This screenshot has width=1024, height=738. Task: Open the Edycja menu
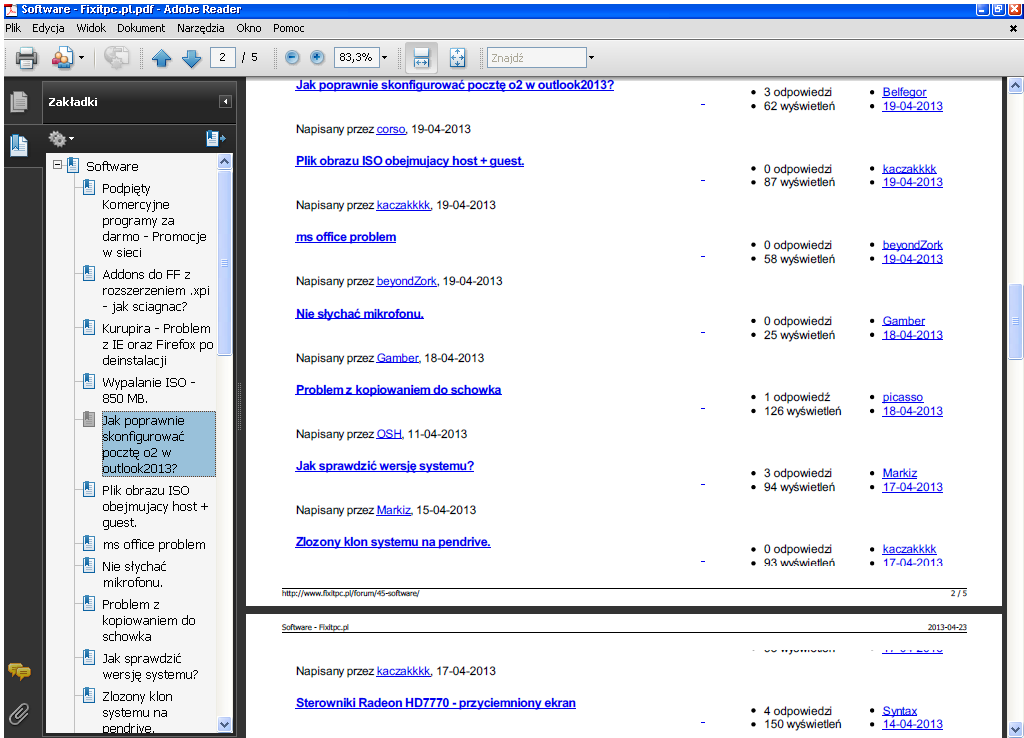(48, 28)
